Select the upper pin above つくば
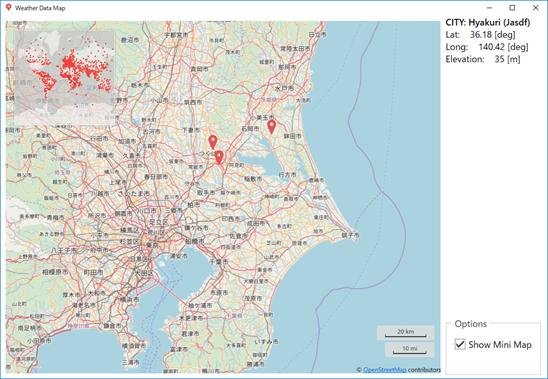 coord(212,142)
